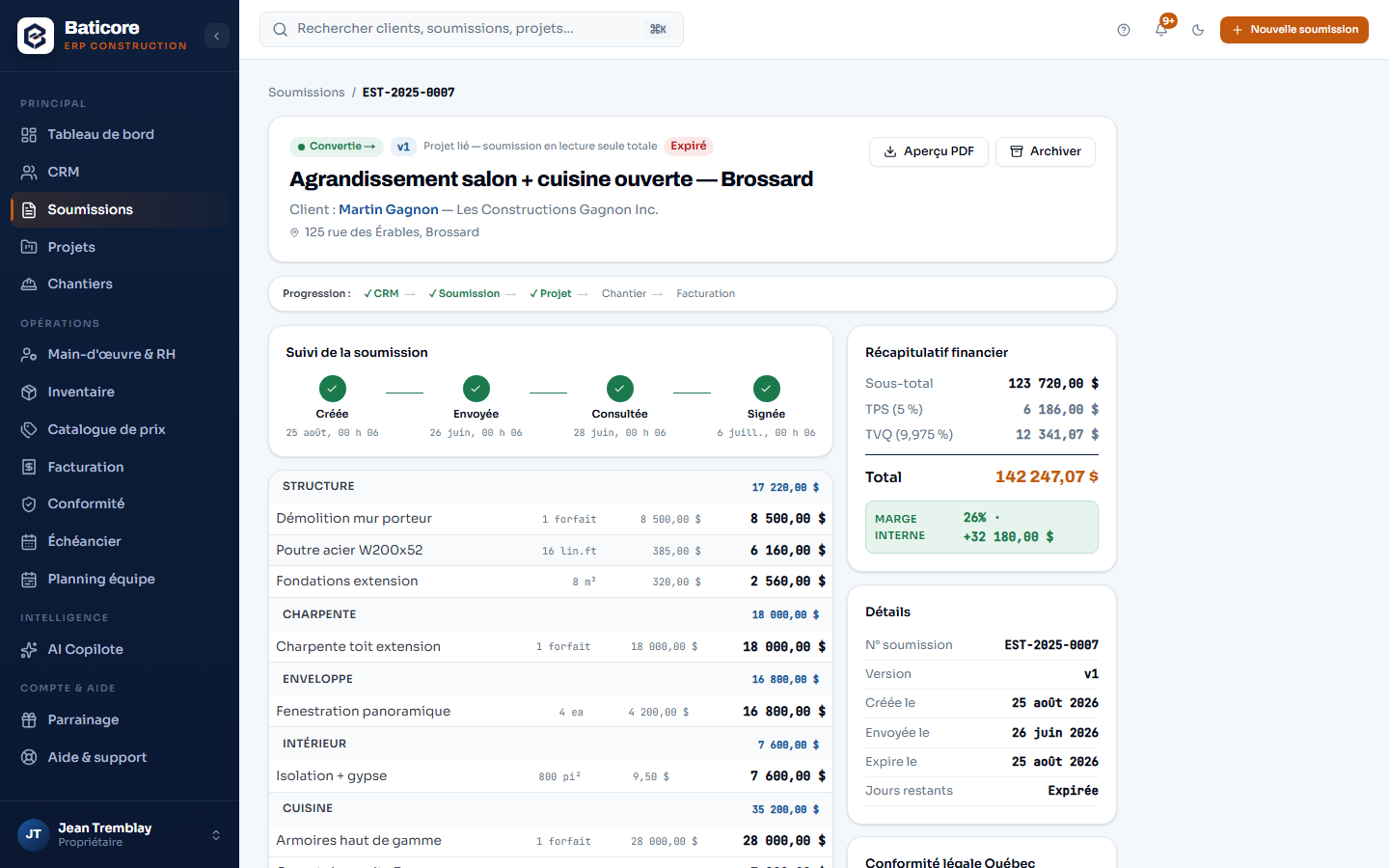The width and height of the screenshot is (1389, 868).
Task: Click the v1 version badge
Action: click(403, 147)
